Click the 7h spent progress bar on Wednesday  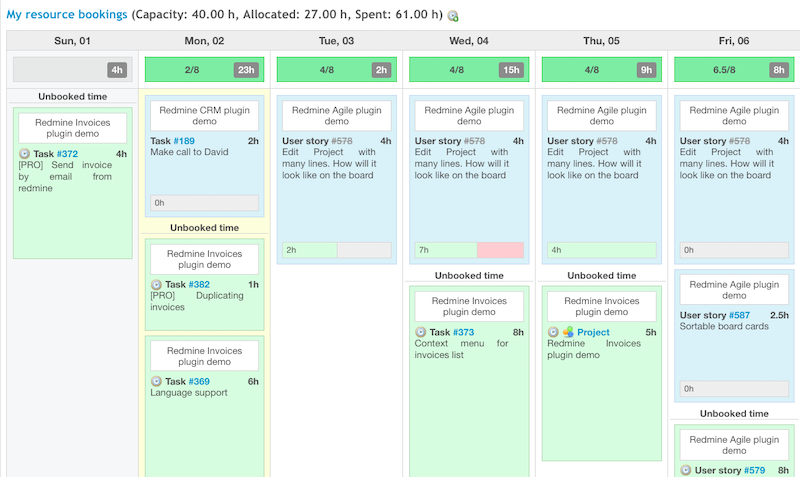pyautogui.click(x=445, y=250)
